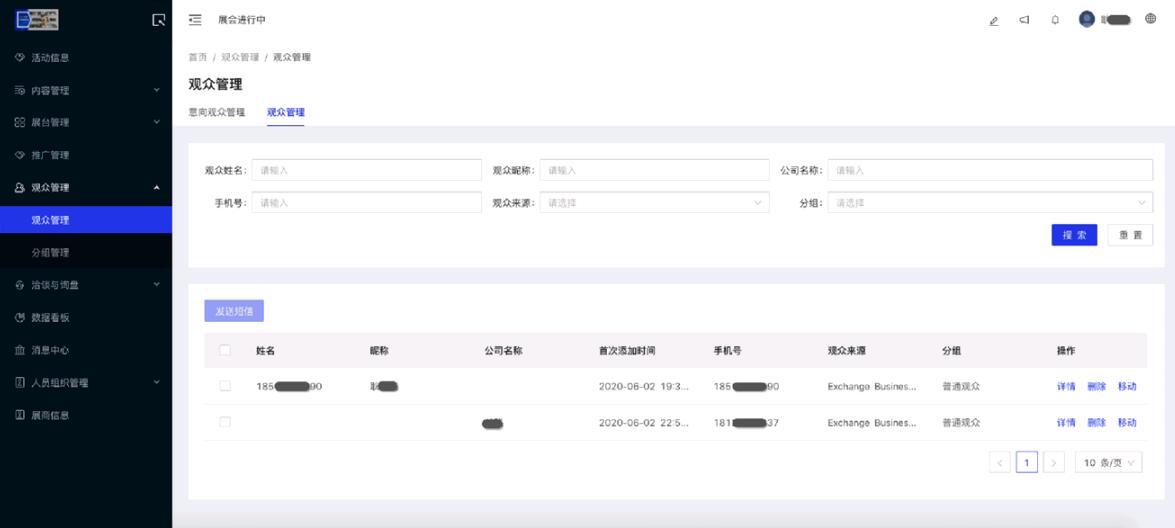
Task: Focus the 公司名称 input field
Action: click(x=990, y=170)
